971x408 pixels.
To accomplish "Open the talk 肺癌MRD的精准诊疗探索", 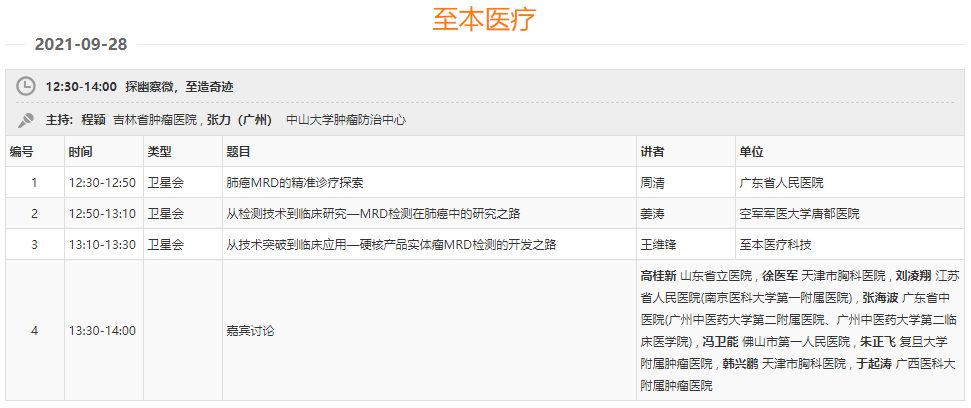I will [x=295, y=183].
